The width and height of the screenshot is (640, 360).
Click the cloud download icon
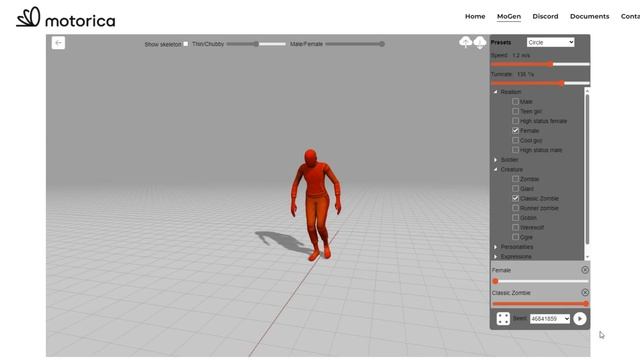[480, 42]
